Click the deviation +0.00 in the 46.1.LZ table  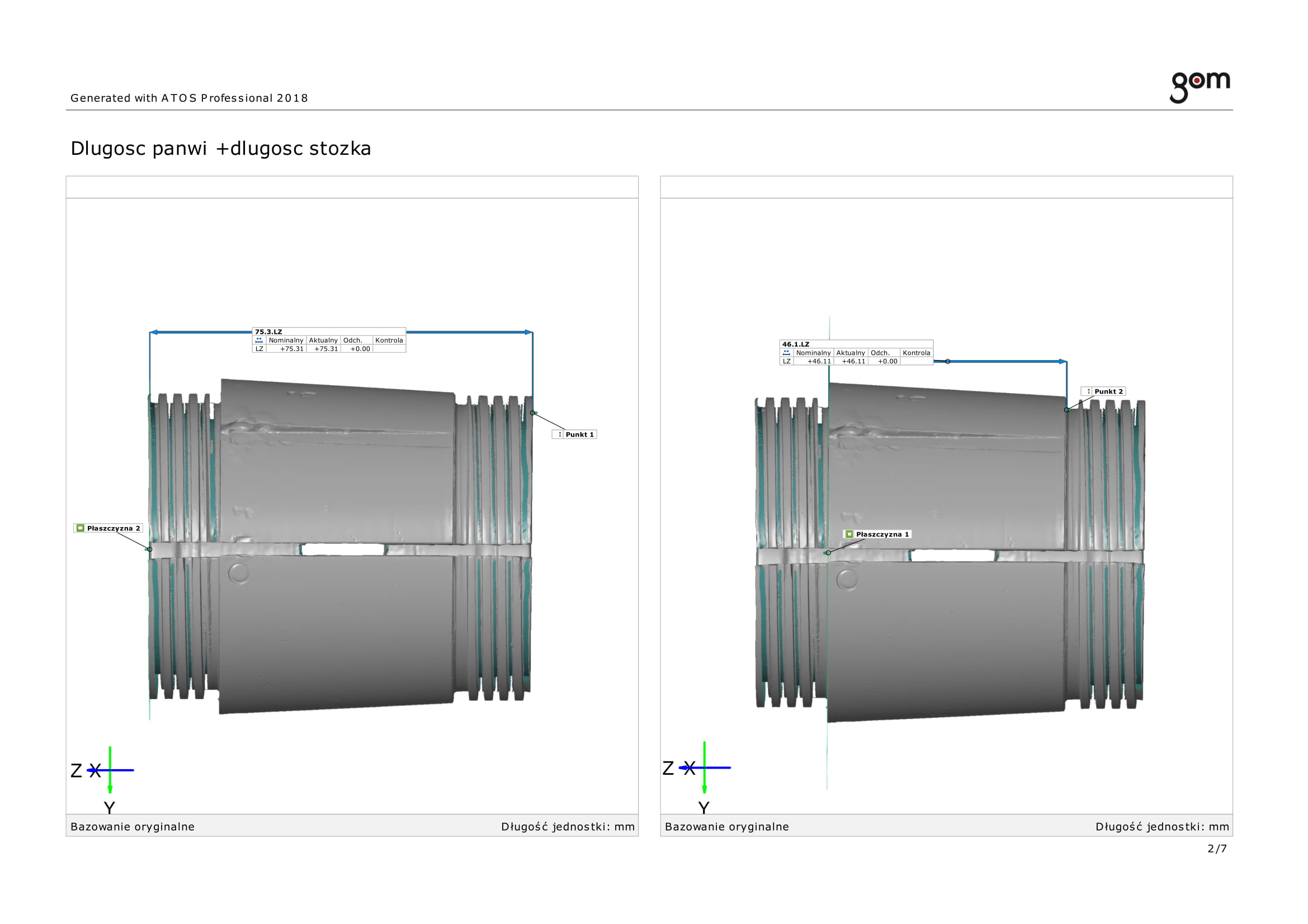[x=887, y=361]
